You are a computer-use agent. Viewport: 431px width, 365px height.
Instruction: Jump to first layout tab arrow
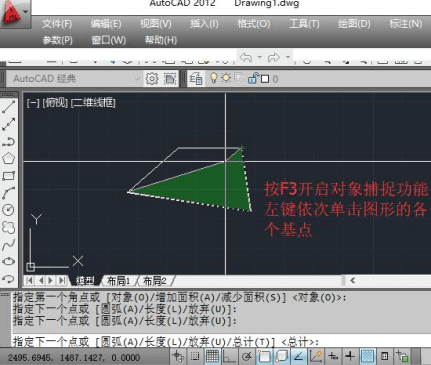29,280
